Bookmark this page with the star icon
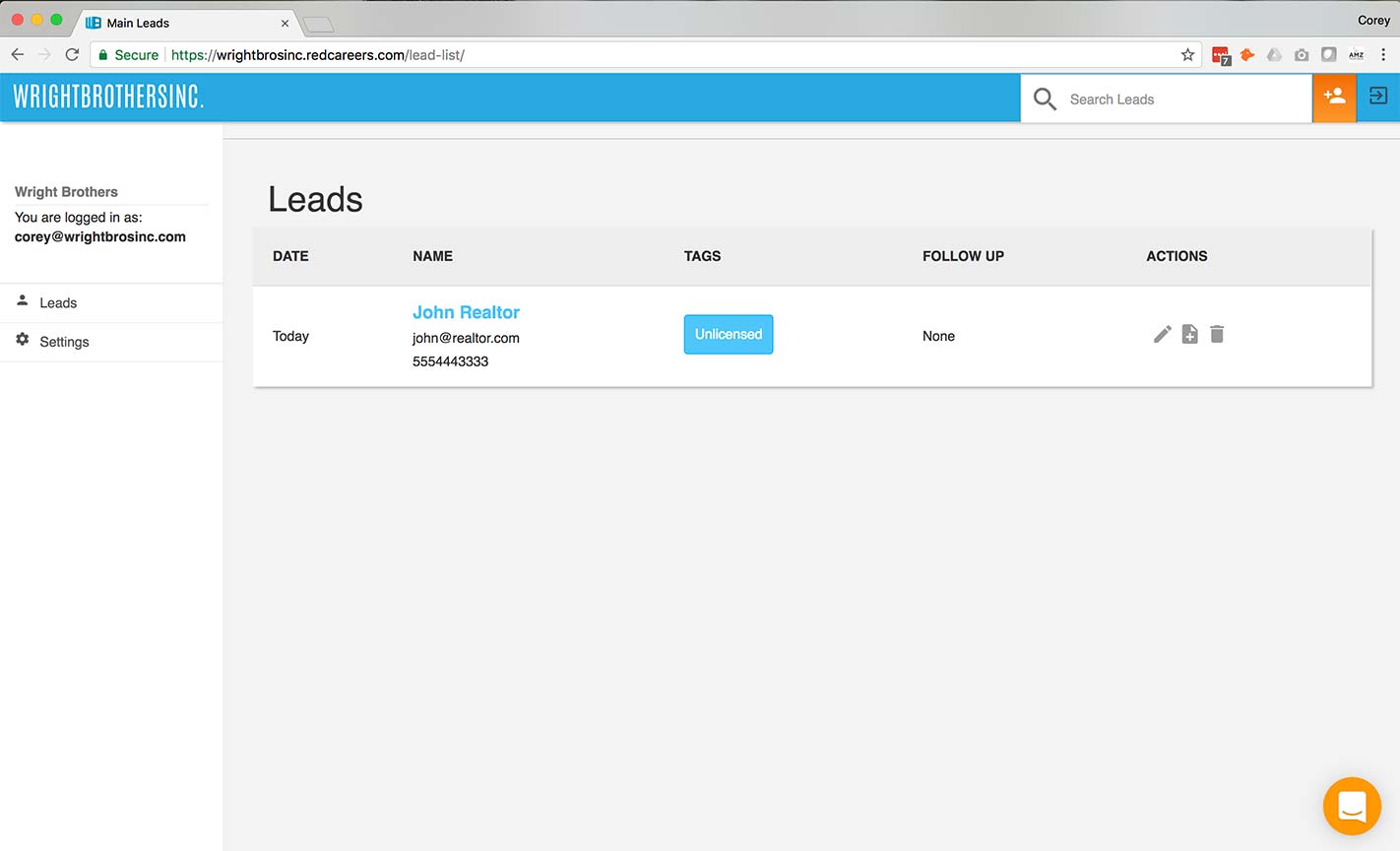The image size is (1400, 851). point(1187,55)
